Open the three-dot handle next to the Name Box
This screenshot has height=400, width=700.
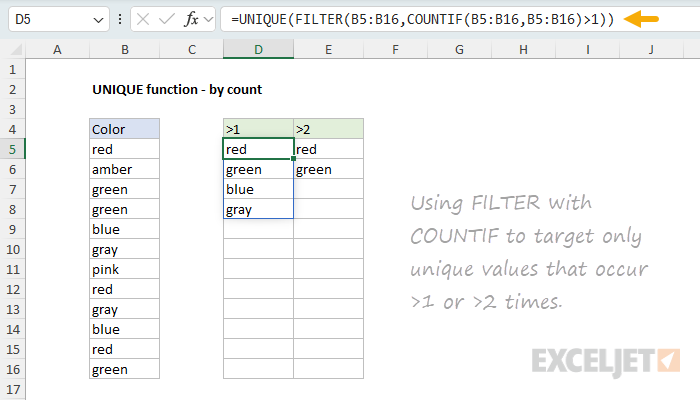tap(120, 19)
